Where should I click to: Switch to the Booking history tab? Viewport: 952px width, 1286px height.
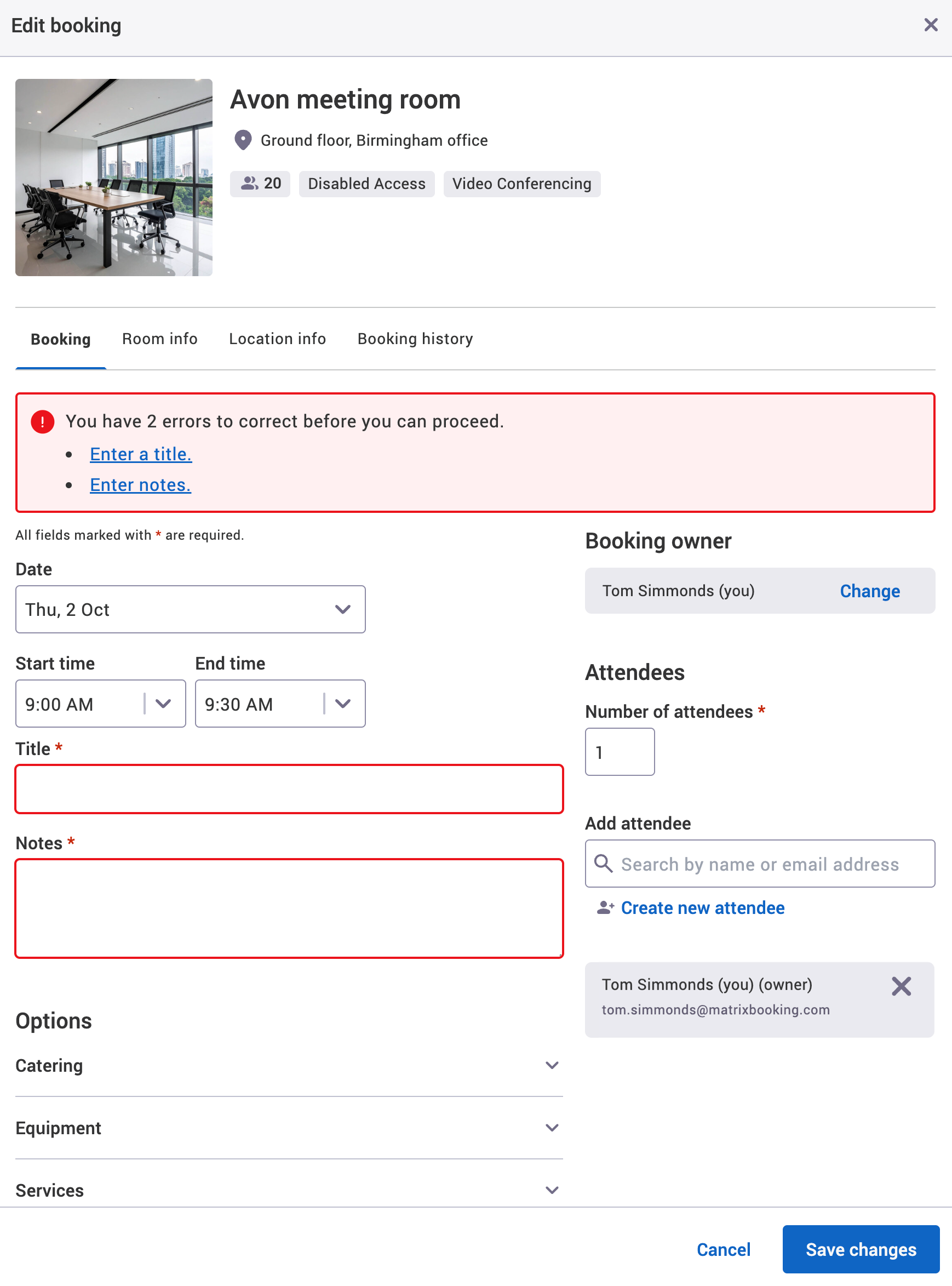coord(414,339)
